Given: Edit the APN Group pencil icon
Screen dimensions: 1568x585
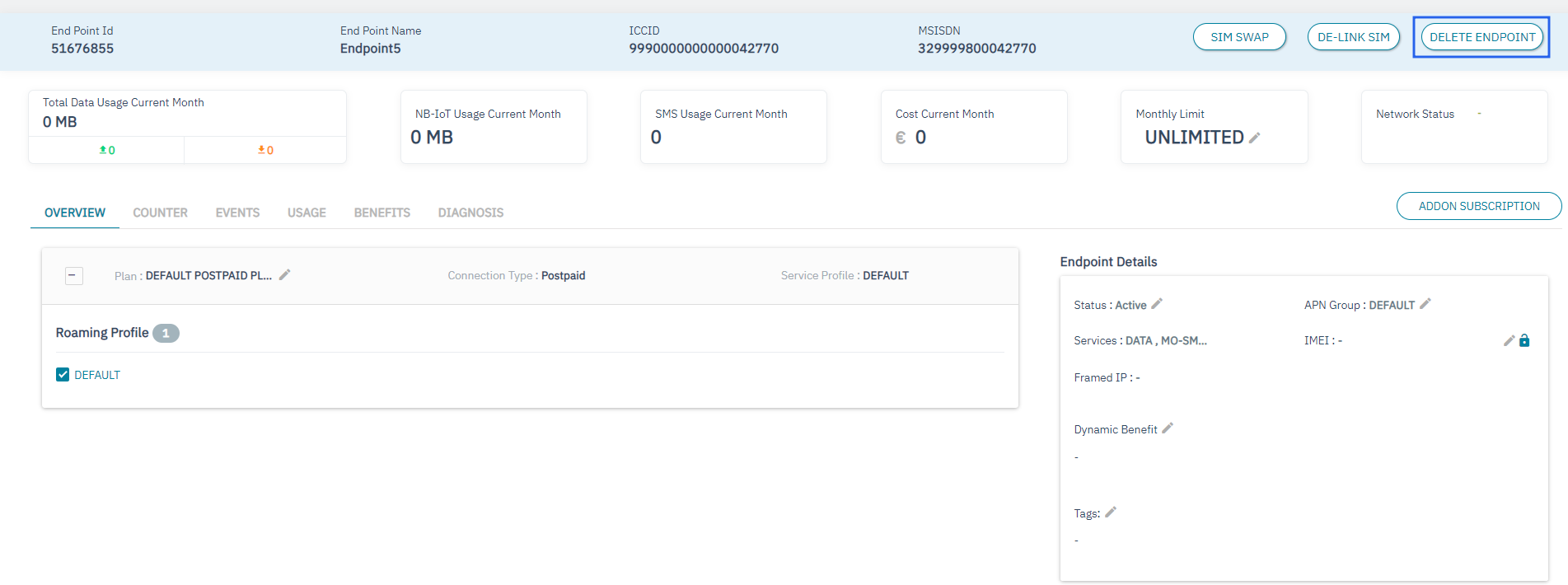Looking at the screenshot, I should tap(1425, 304).
